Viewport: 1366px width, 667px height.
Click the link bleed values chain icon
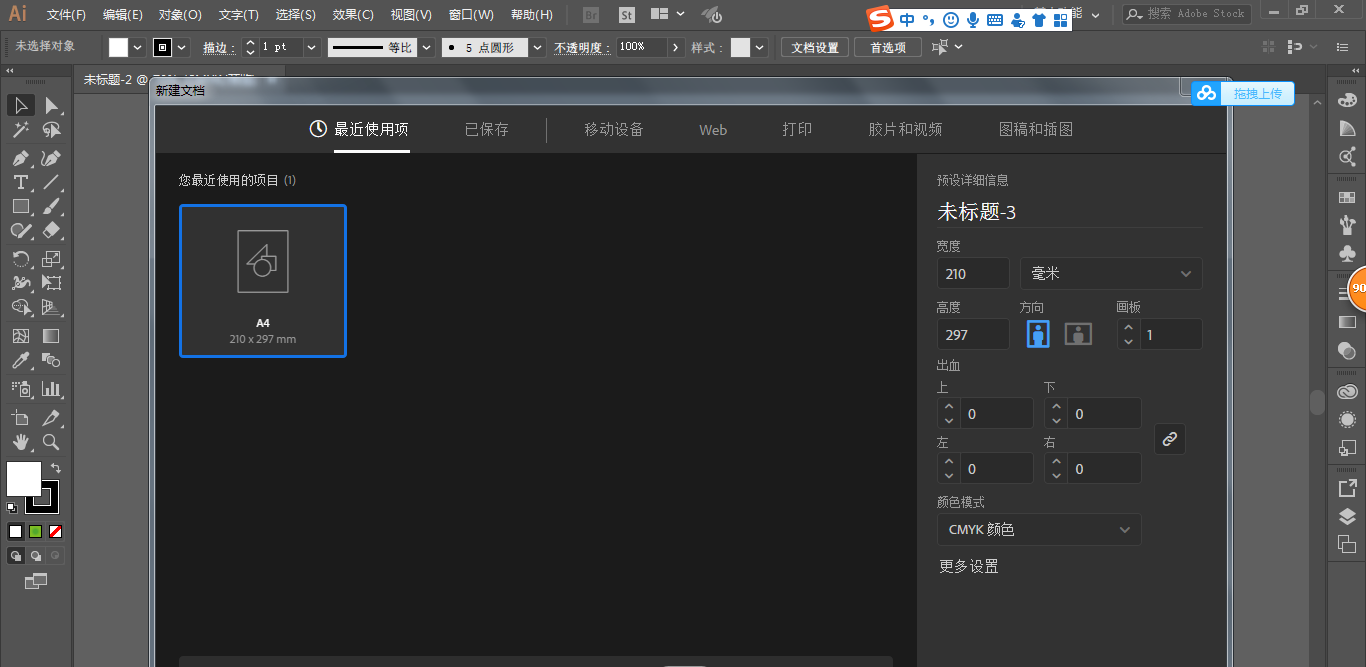click(1170, 439)
